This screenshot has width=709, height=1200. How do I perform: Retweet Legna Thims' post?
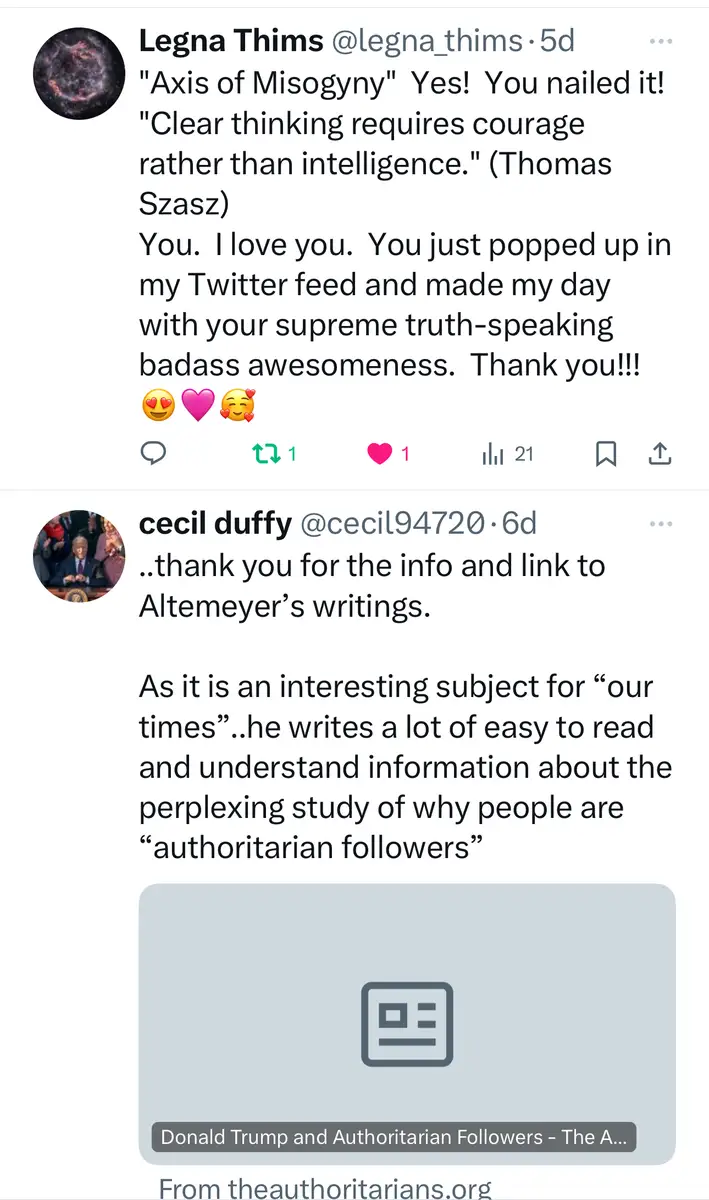(x=265, y=454)
